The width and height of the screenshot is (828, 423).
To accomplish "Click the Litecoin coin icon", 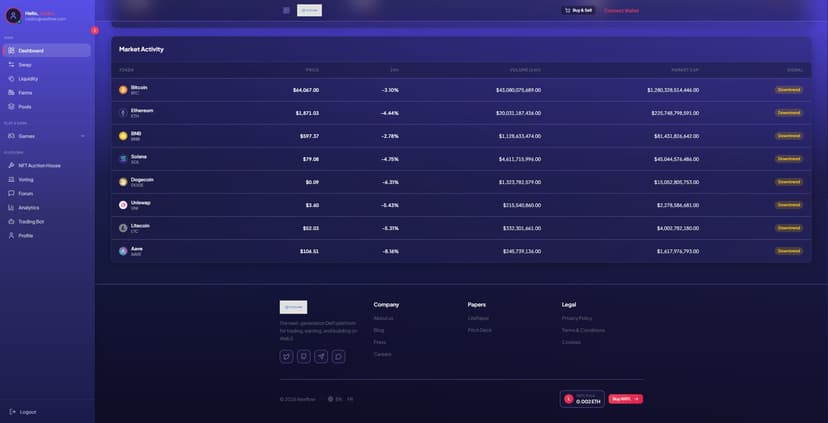I will 123,228.
